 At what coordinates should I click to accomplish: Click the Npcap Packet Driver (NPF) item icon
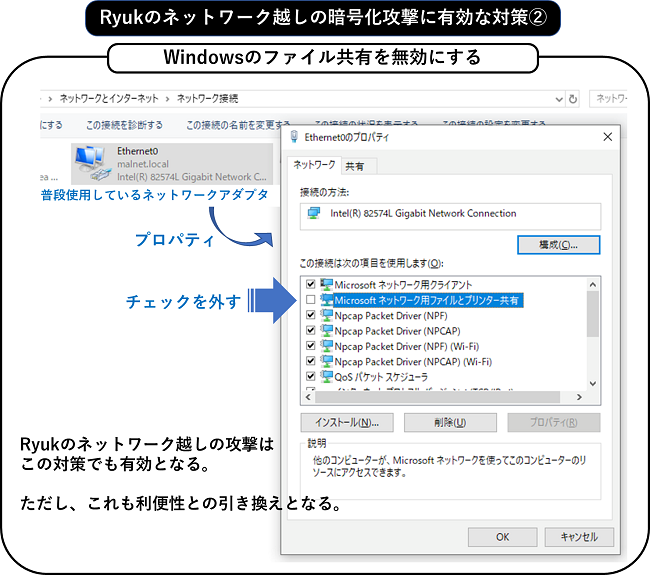click(x=327, y=315)
